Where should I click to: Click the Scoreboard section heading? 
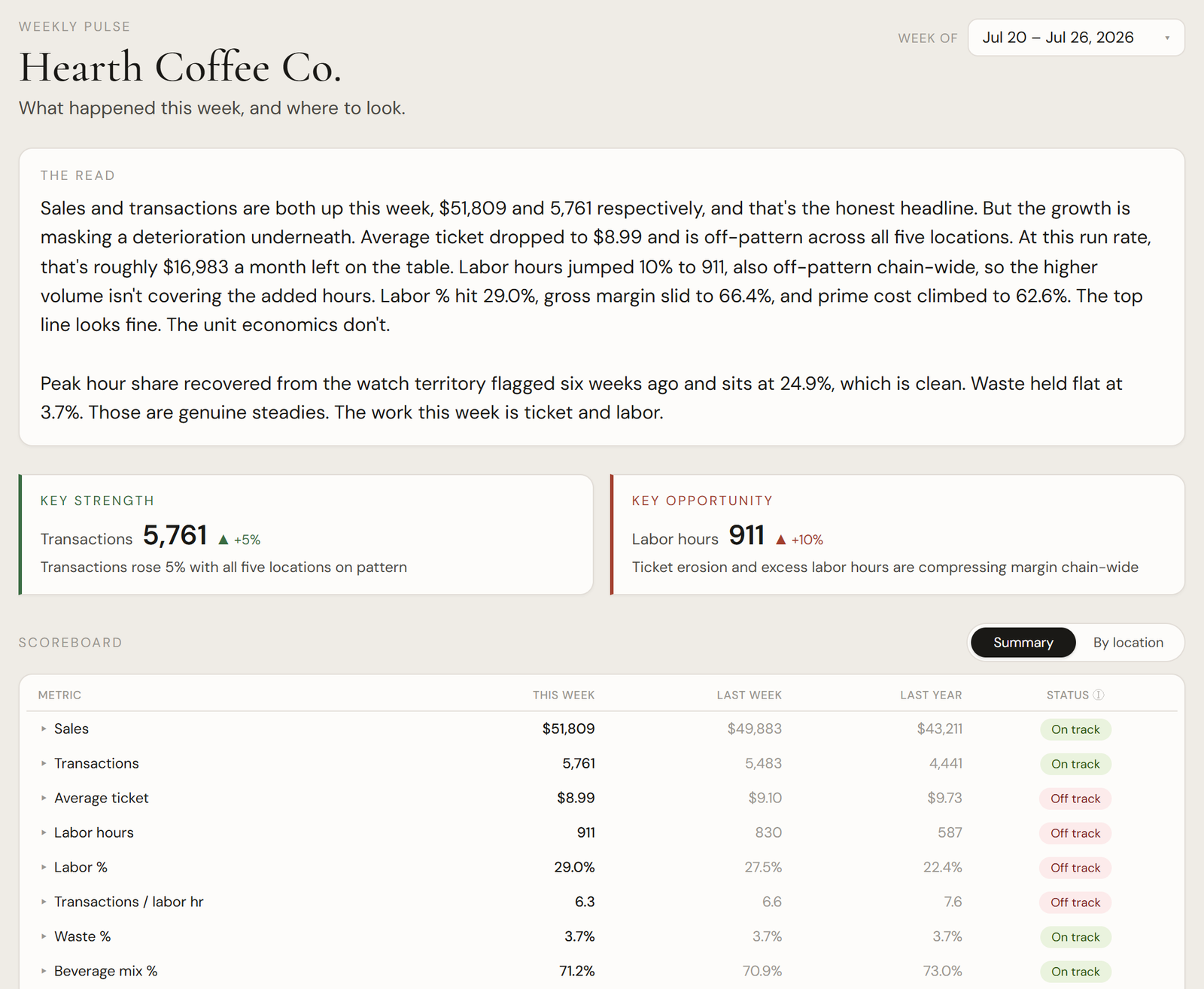[71, 643]
